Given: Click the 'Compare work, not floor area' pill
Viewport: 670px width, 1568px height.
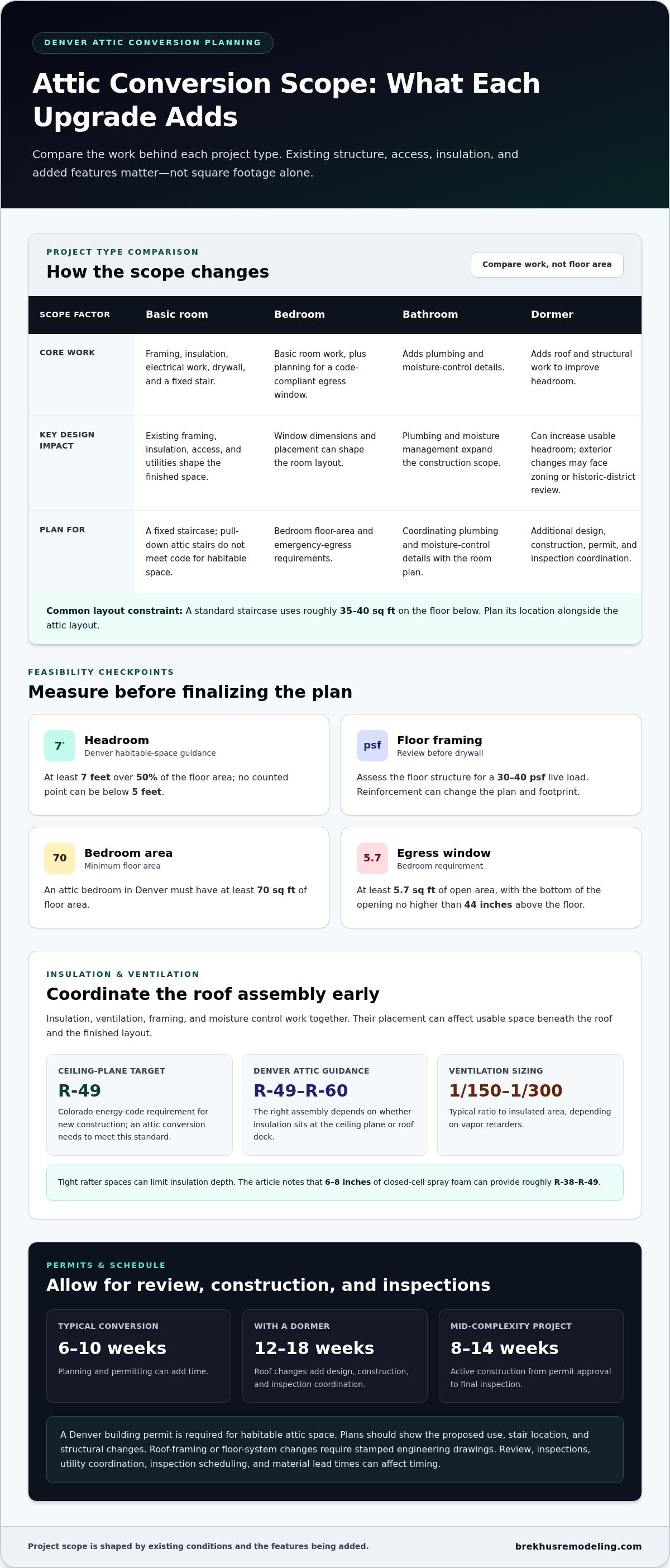Looking at the screenshot, I should [547, 264].
